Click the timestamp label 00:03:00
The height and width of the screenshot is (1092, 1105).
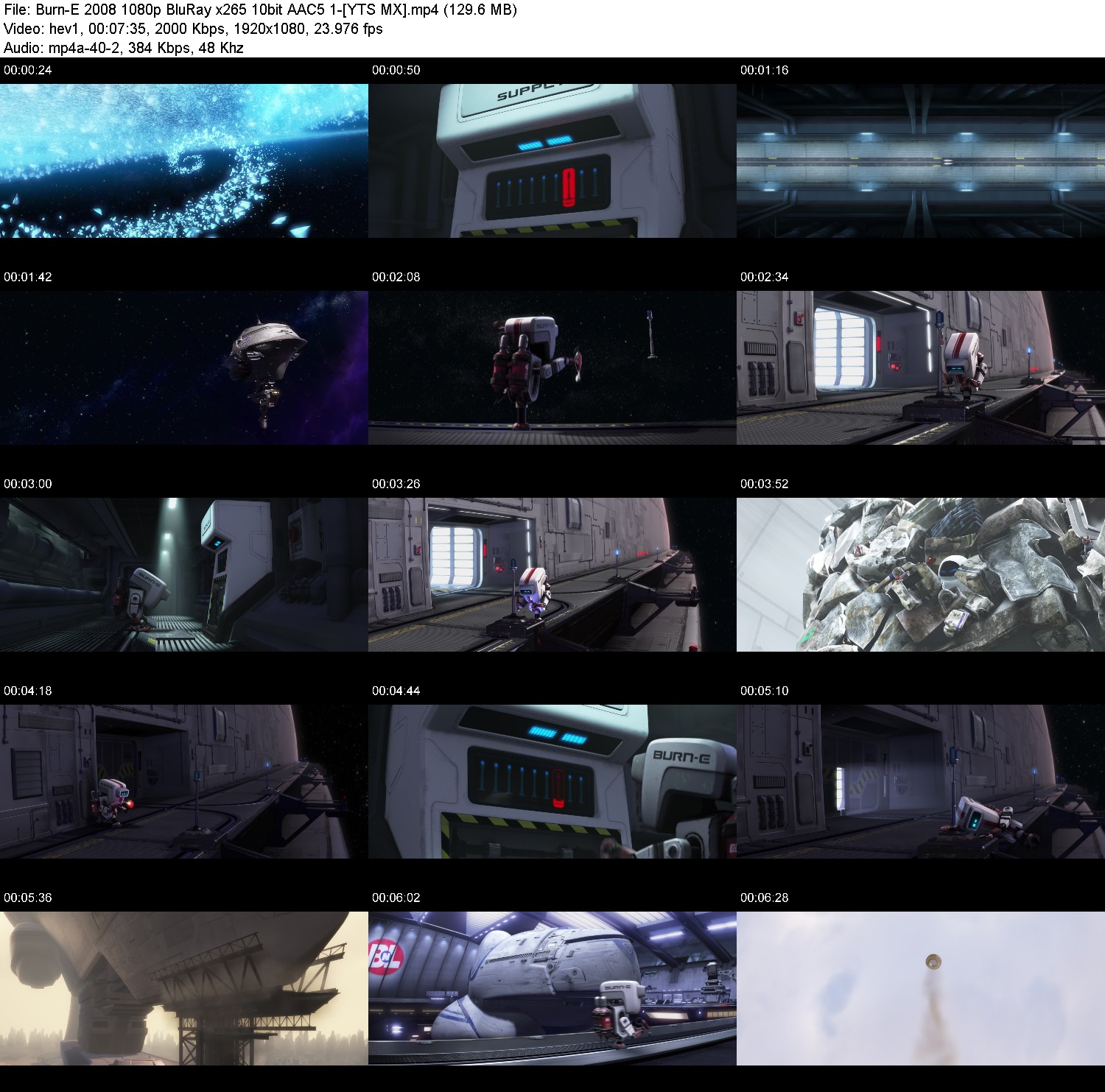tap(28, 484)
